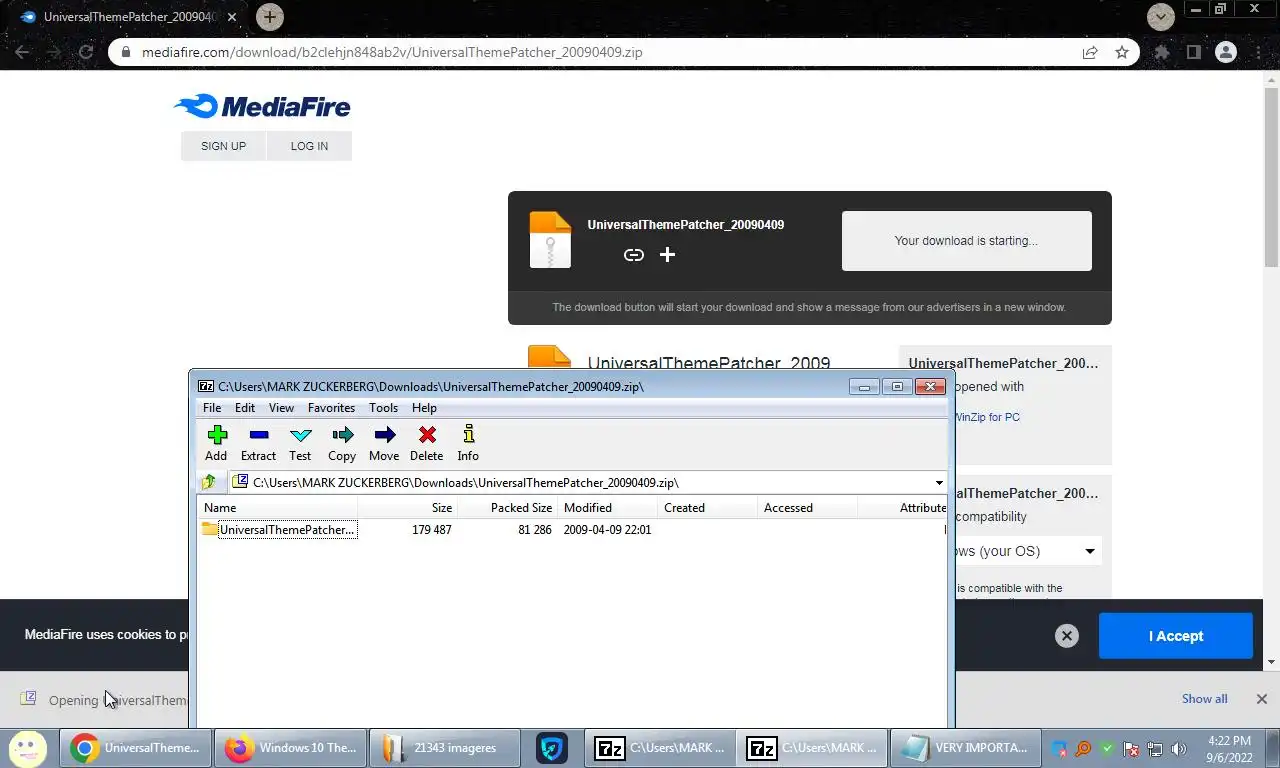This screenshot has width=1280, height=768.
Task: Click the taskbar clock 4:22 PM
Action: click(x=1229, y=741)
